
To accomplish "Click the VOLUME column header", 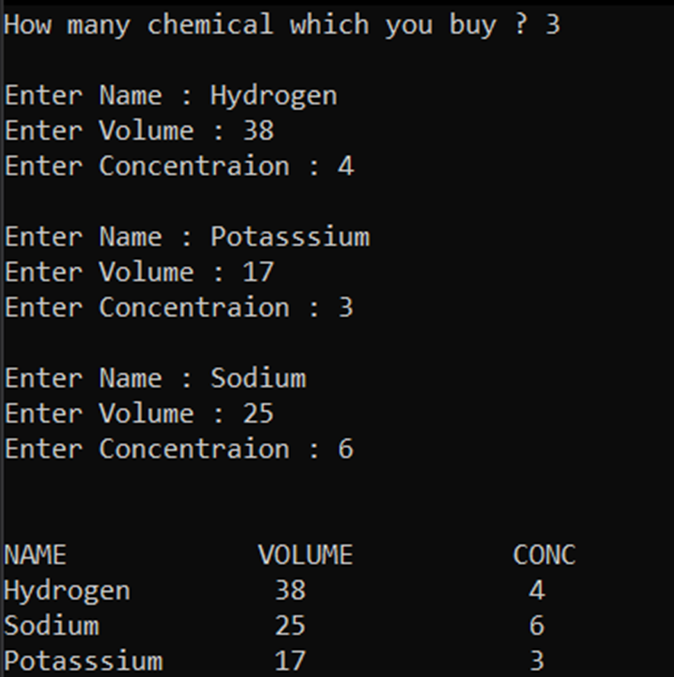I will pyautogui.click(x=306, y=555).
